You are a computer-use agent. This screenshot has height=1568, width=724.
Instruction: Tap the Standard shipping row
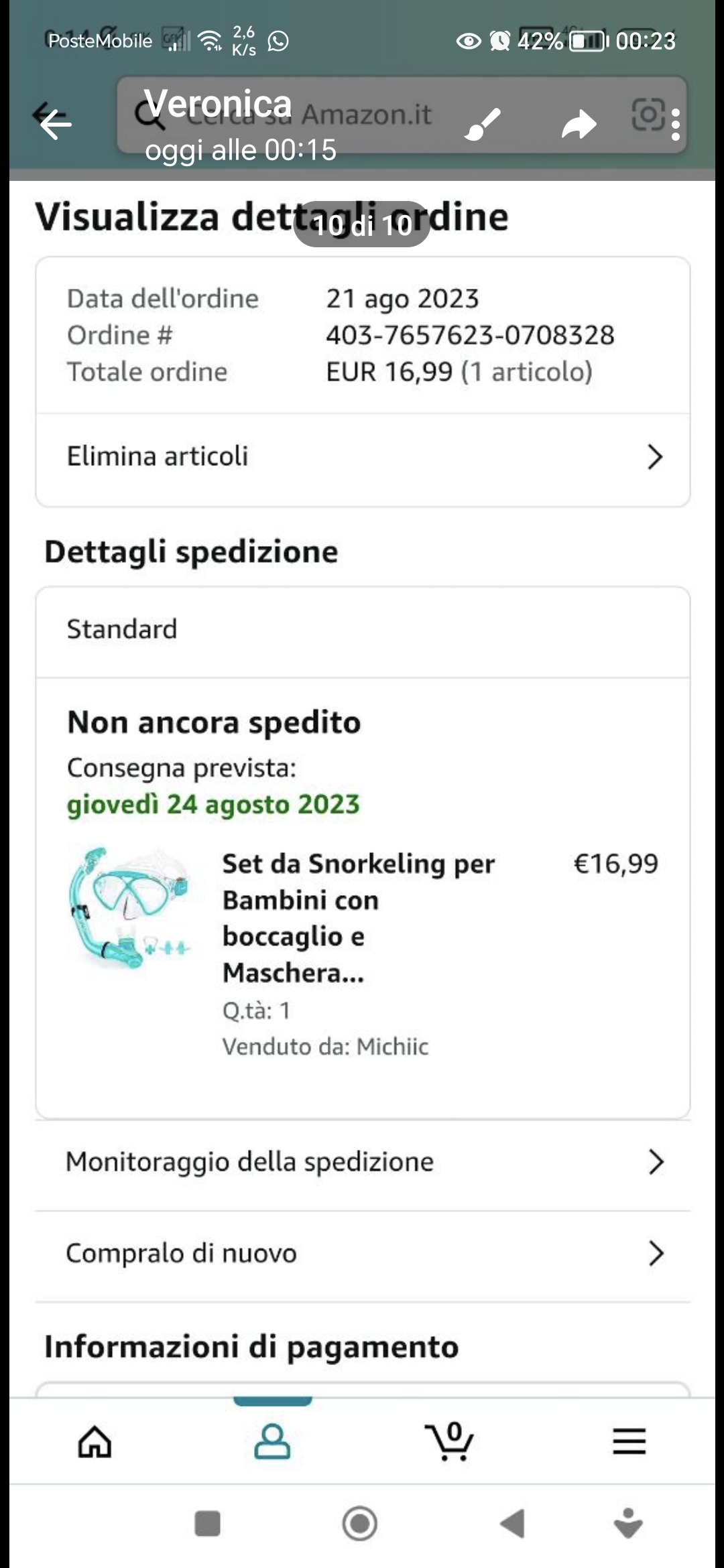coord(362,630)
